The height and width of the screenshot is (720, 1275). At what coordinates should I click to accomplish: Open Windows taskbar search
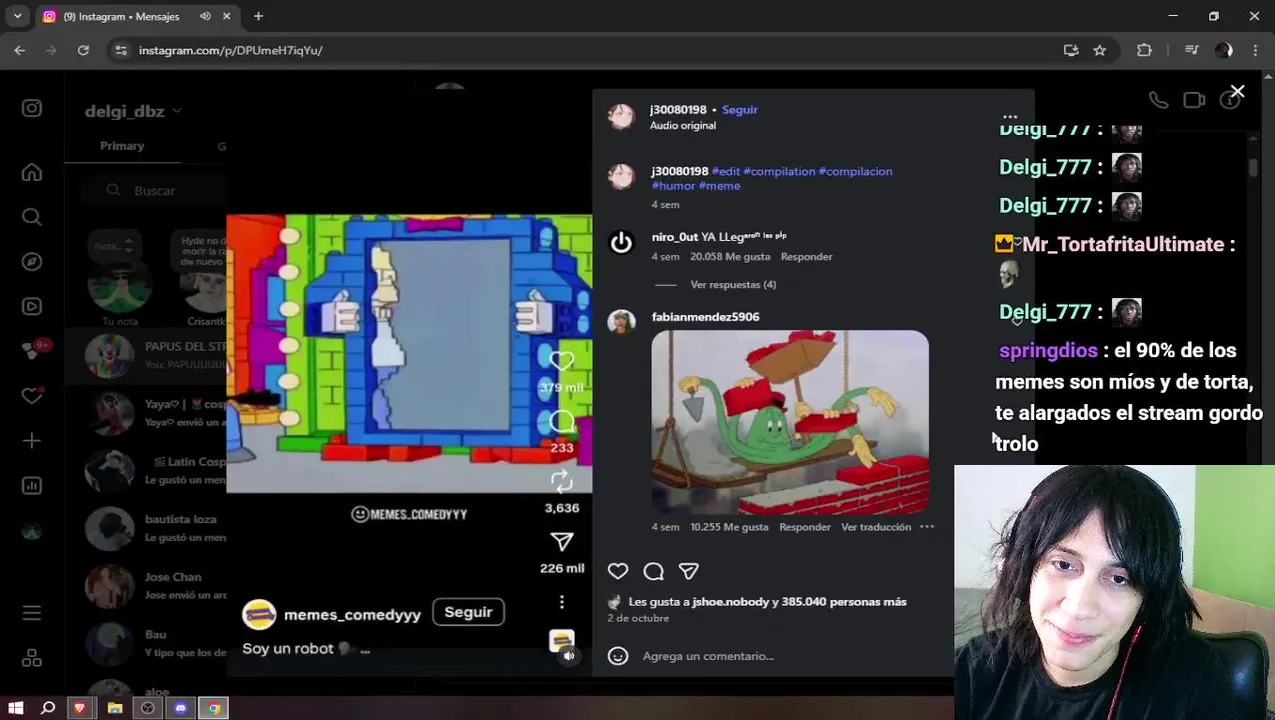coord(47,708)
